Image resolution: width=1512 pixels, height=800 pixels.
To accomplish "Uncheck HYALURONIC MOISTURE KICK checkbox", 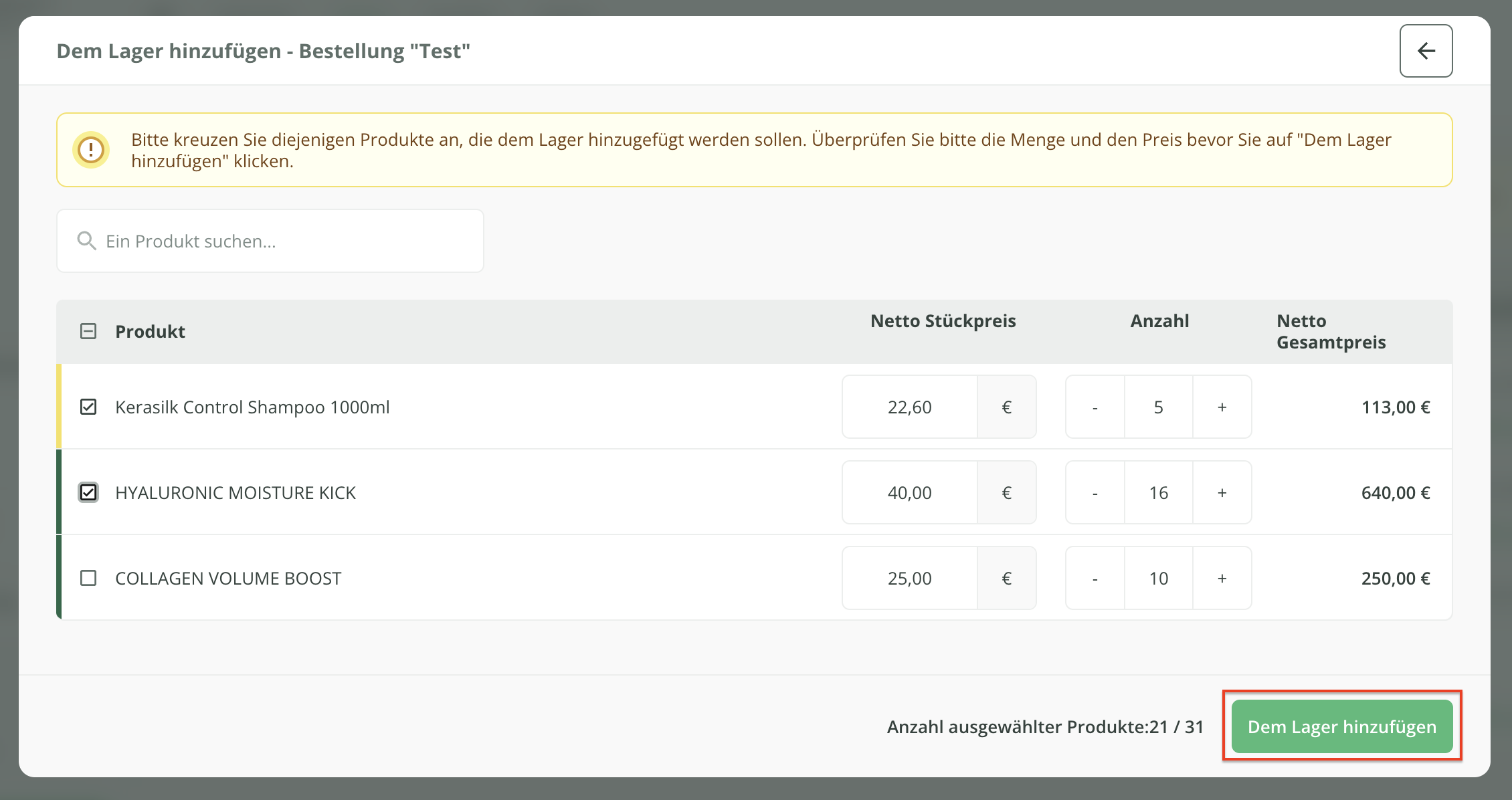I will pyautogui.click(x=88, y=492).
